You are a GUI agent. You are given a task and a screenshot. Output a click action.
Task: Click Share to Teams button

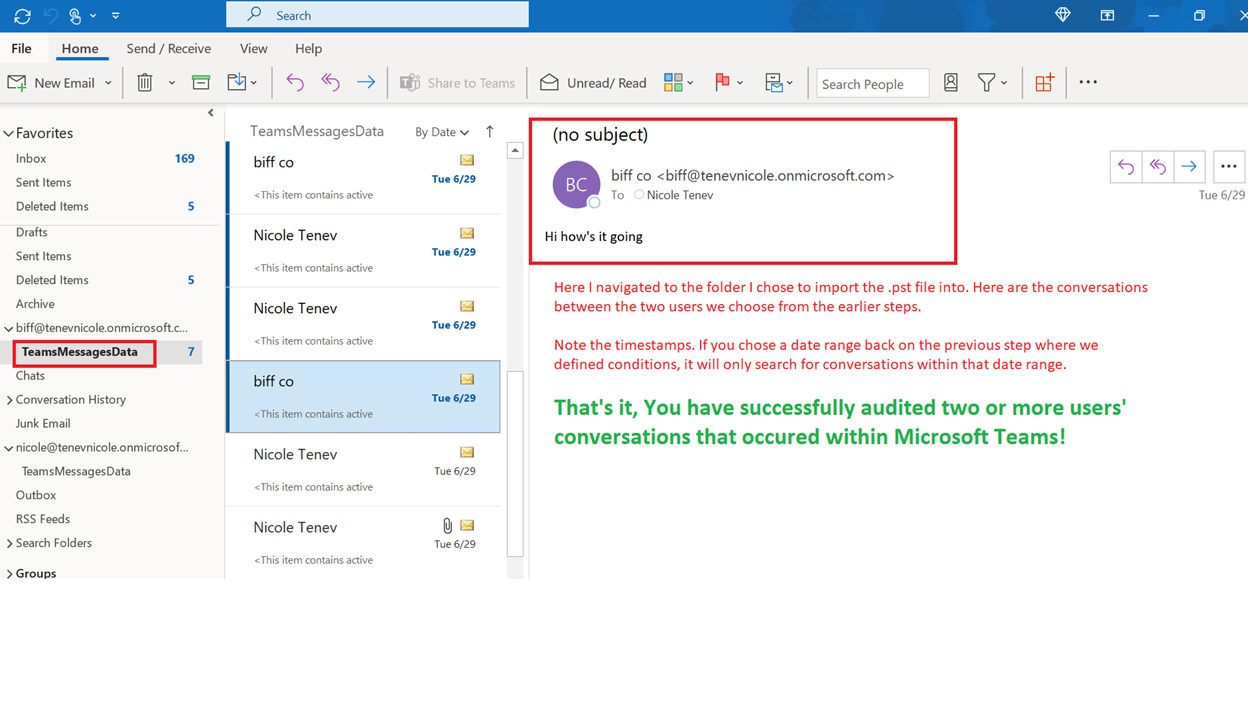click(458, 83)
